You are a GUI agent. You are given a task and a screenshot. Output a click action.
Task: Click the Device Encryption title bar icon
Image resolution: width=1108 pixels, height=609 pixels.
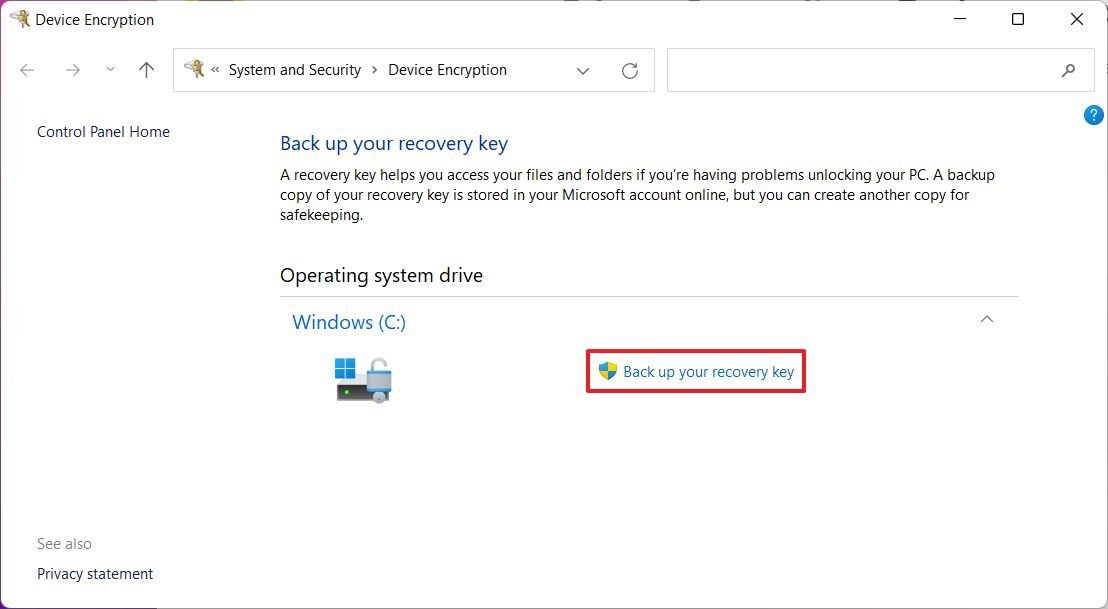coord(20,19)
